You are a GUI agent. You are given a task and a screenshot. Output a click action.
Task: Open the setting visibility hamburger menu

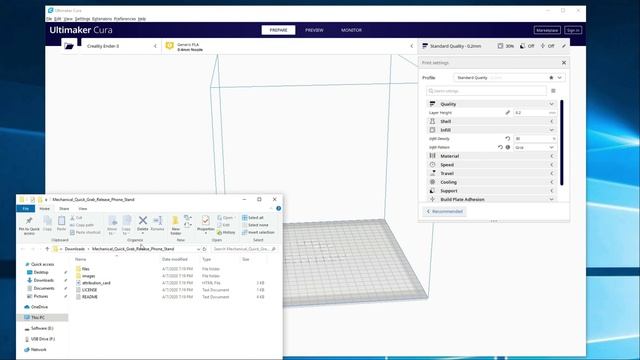[x=553, y=91]
